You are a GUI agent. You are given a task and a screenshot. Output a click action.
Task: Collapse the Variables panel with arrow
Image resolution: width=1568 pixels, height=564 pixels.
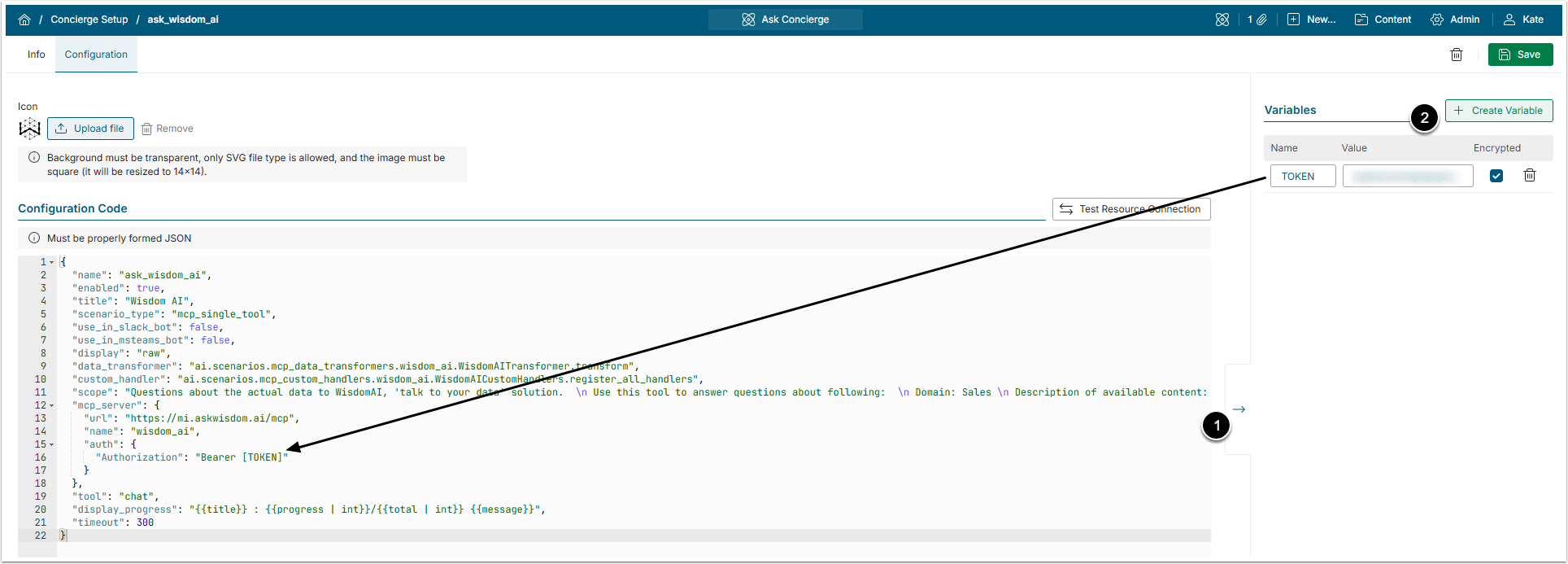click(1238, 409)
